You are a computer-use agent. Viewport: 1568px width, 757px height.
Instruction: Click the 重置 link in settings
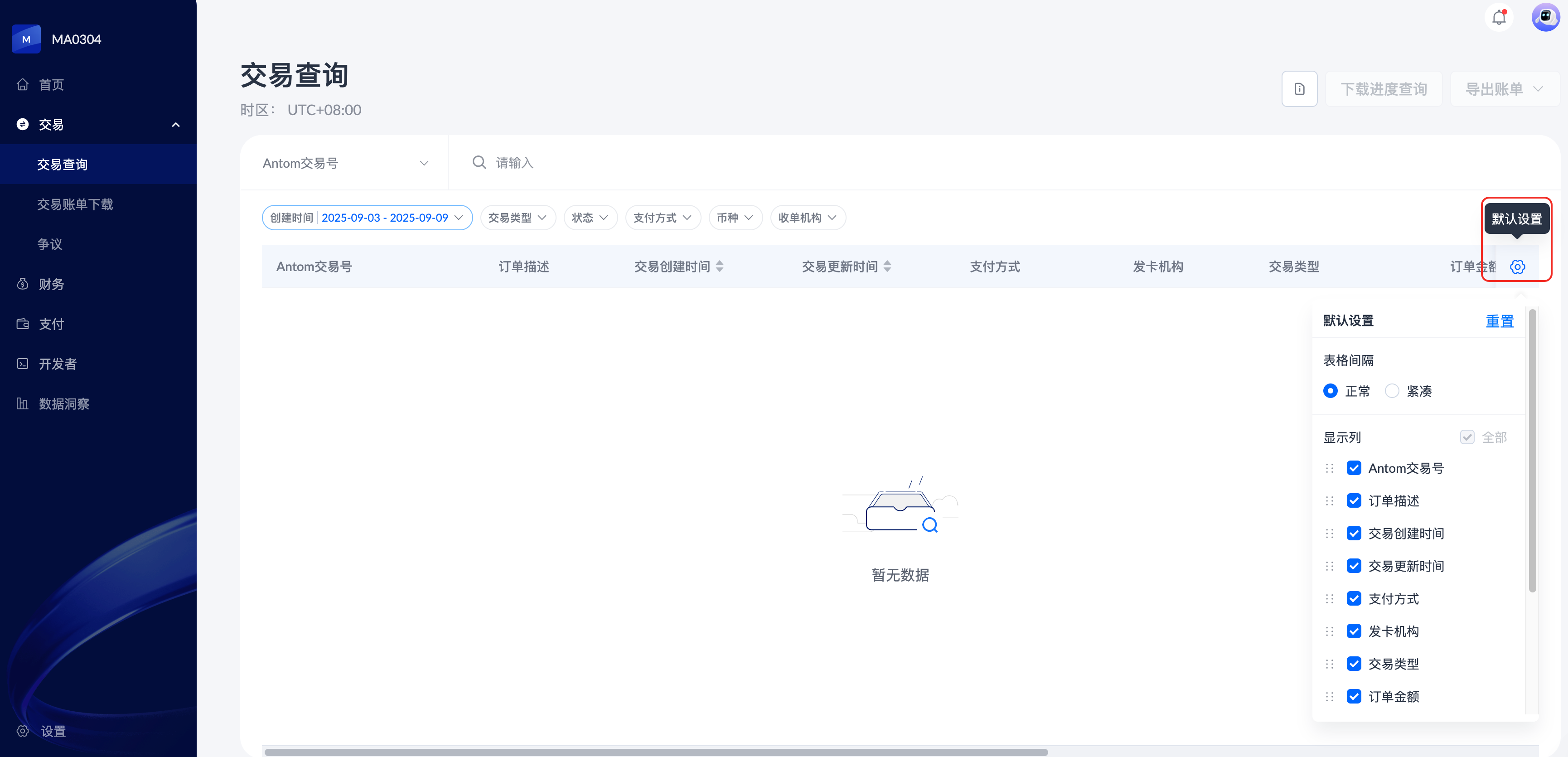click(x=1499, y=321)
